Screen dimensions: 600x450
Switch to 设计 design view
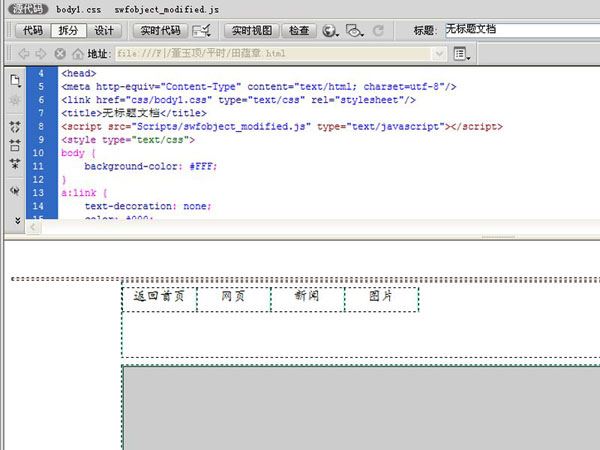pos(104,30)
